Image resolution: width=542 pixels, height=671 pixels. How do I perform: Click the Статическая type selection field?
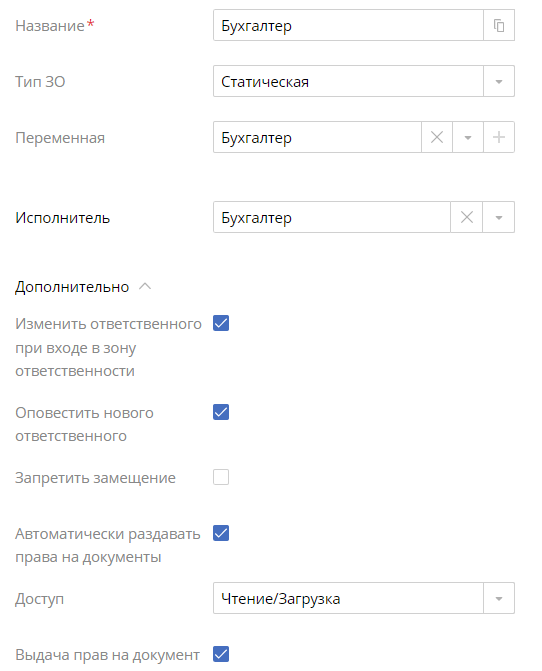click(x=348, y=81)
